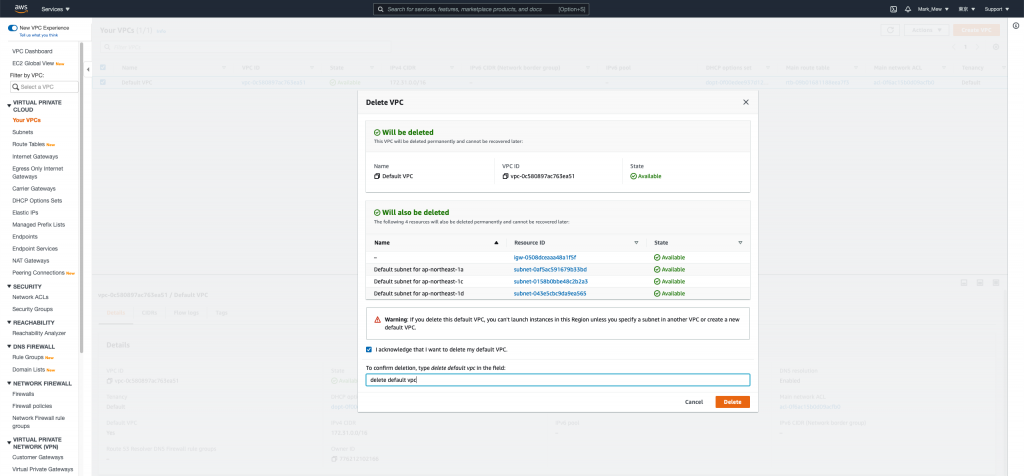Open link igw-0508dceaaa48a1f5f
This screenshot has width=1024, height=476.
545,257
